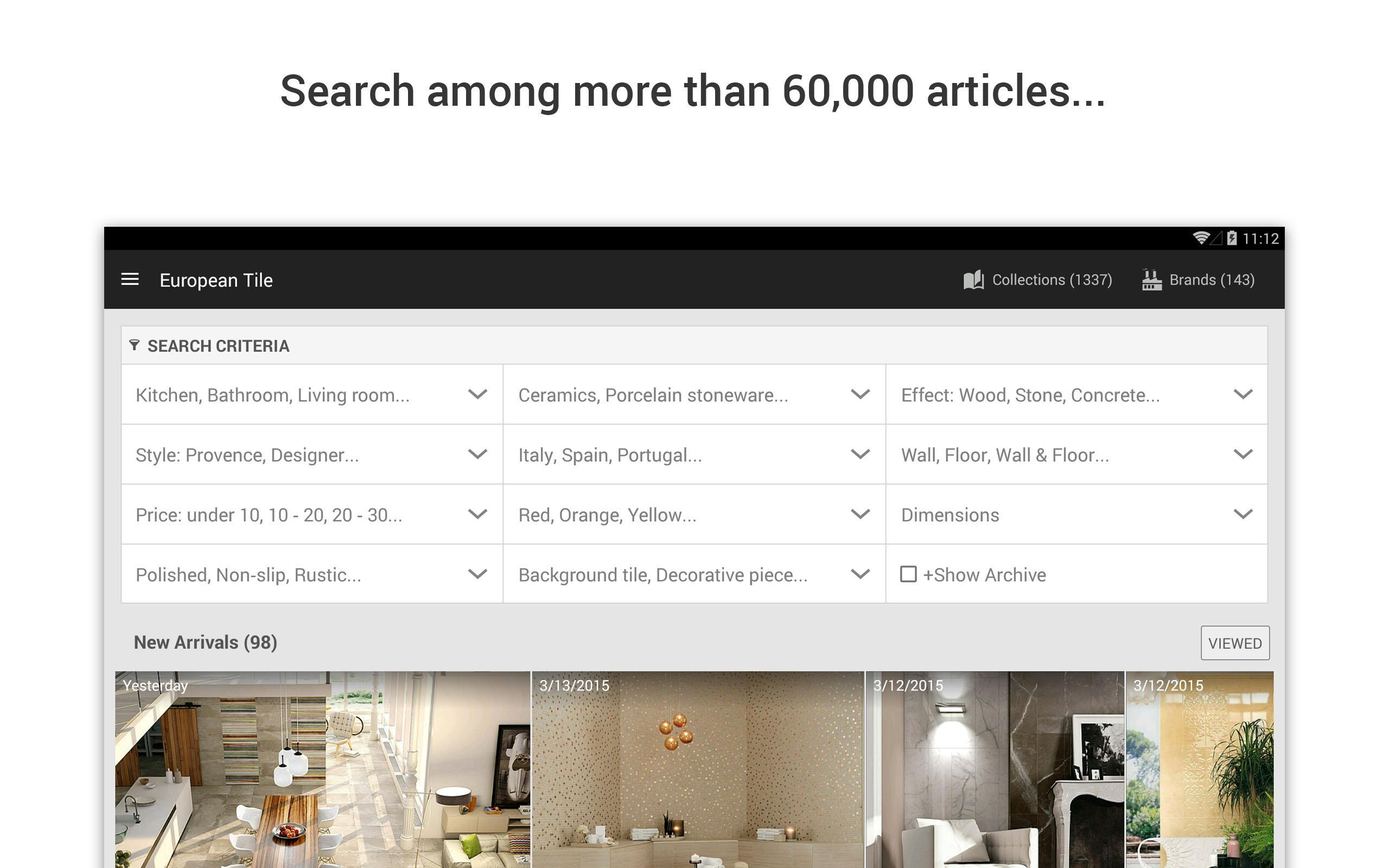Open the Red, Orange, Yellow color dropdown
The image size is (1389, 868).
694,514
